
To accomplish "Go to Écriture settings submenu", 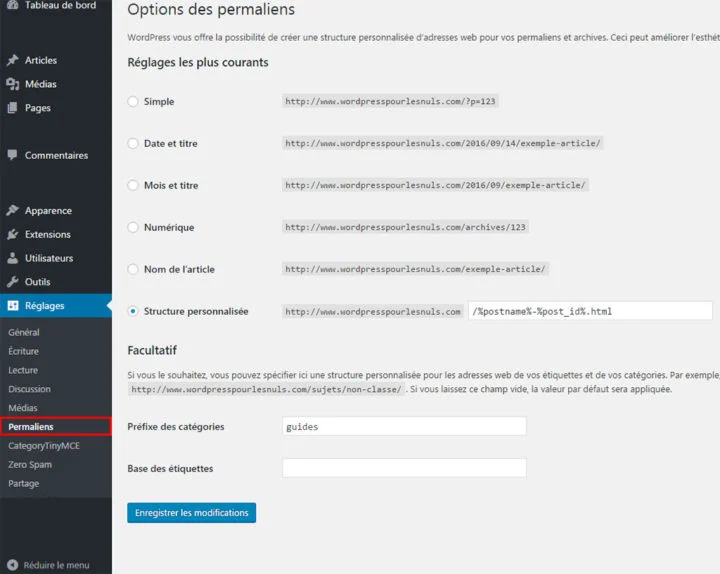I will pyautogui.click(x=23, y=351).
